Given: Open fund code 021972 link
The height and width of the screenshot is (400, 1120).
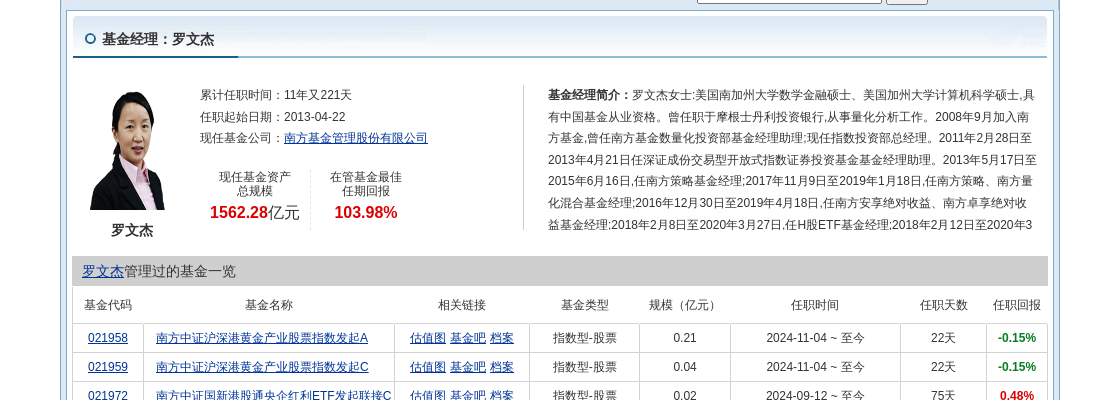Looking at the screenshot, I should 108,395.
